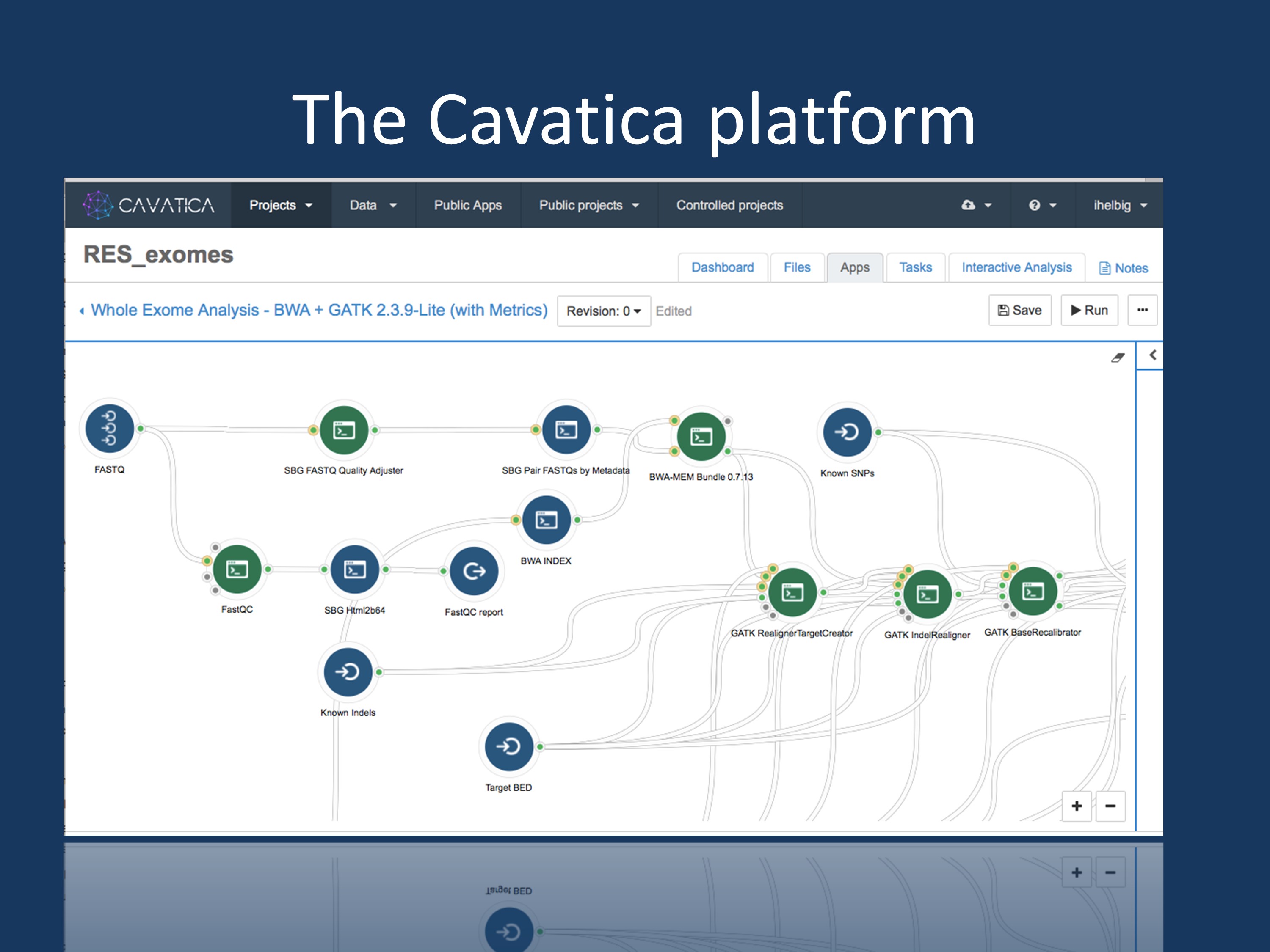Viewport: 1270px width, 952px height.
Task: Open Controlled projects in the navbar
Action: click(729, 205)
